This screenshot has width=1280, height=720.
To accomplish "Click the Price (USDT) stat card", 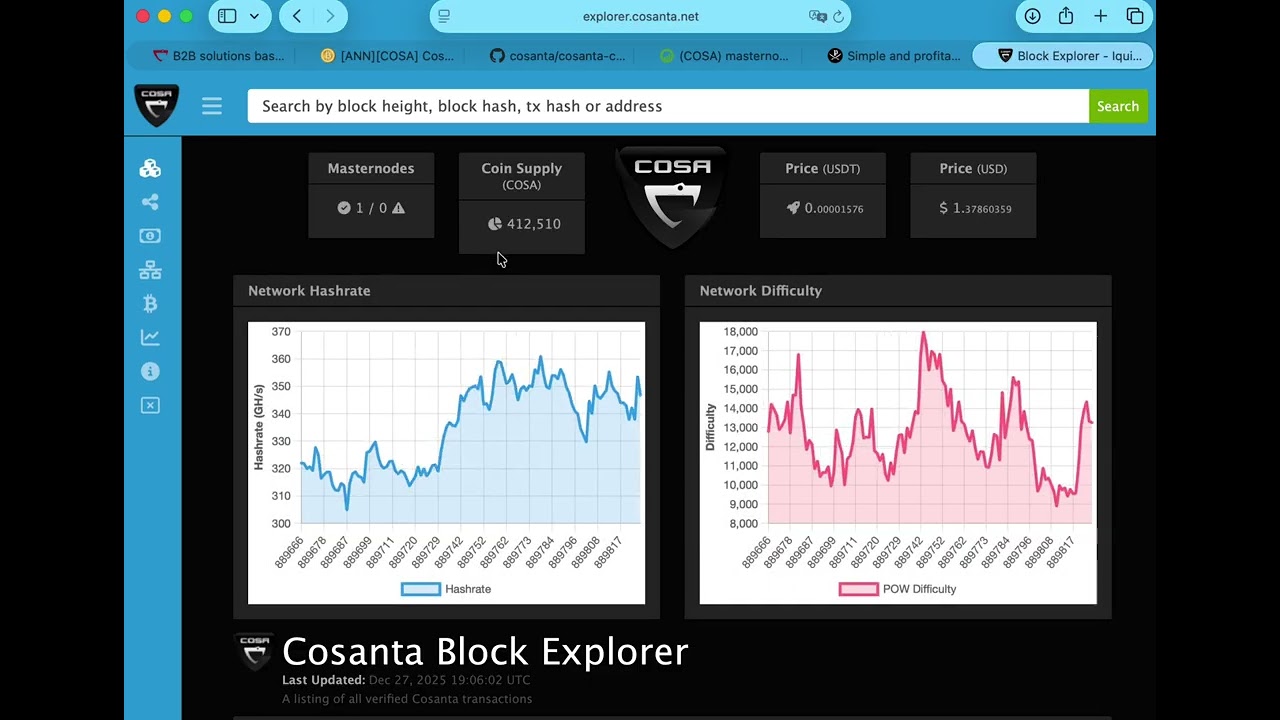I will (823, 195).
